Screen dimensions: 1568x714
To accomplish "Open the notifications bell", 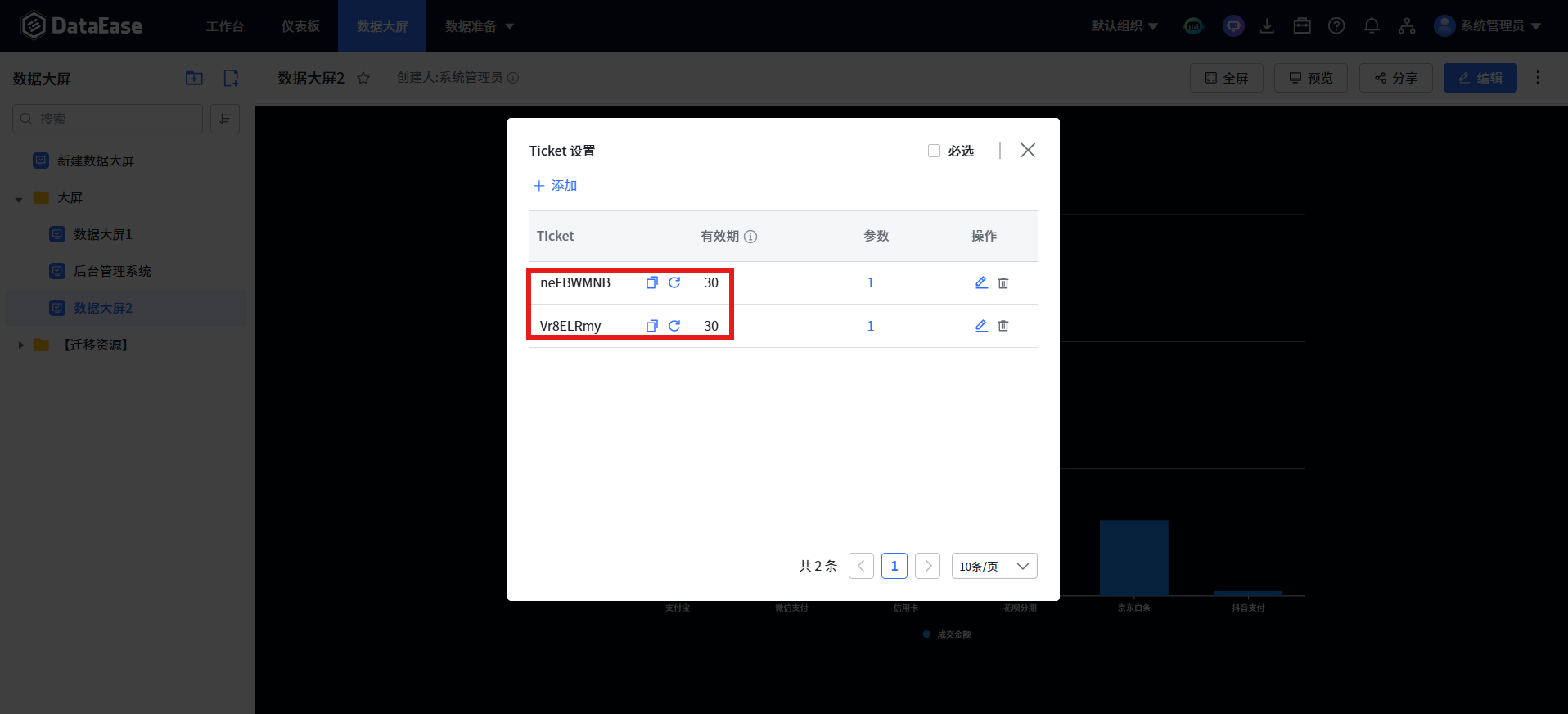I will pos(1372,26).
